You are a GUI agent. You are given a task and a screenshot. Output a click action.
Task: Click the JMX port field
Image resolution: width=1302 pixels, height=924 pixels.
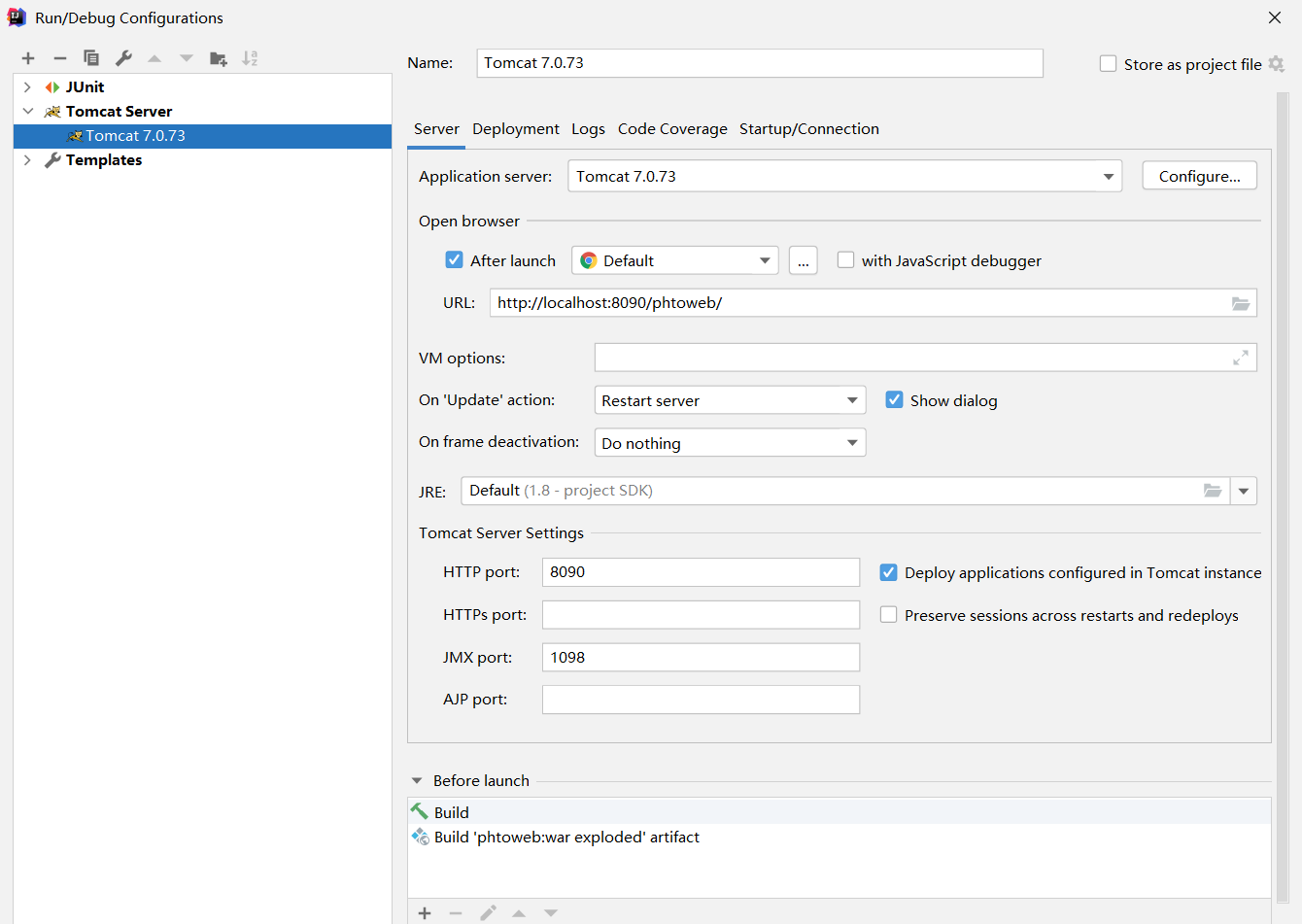pyautogui.click(x=701, y=658)
